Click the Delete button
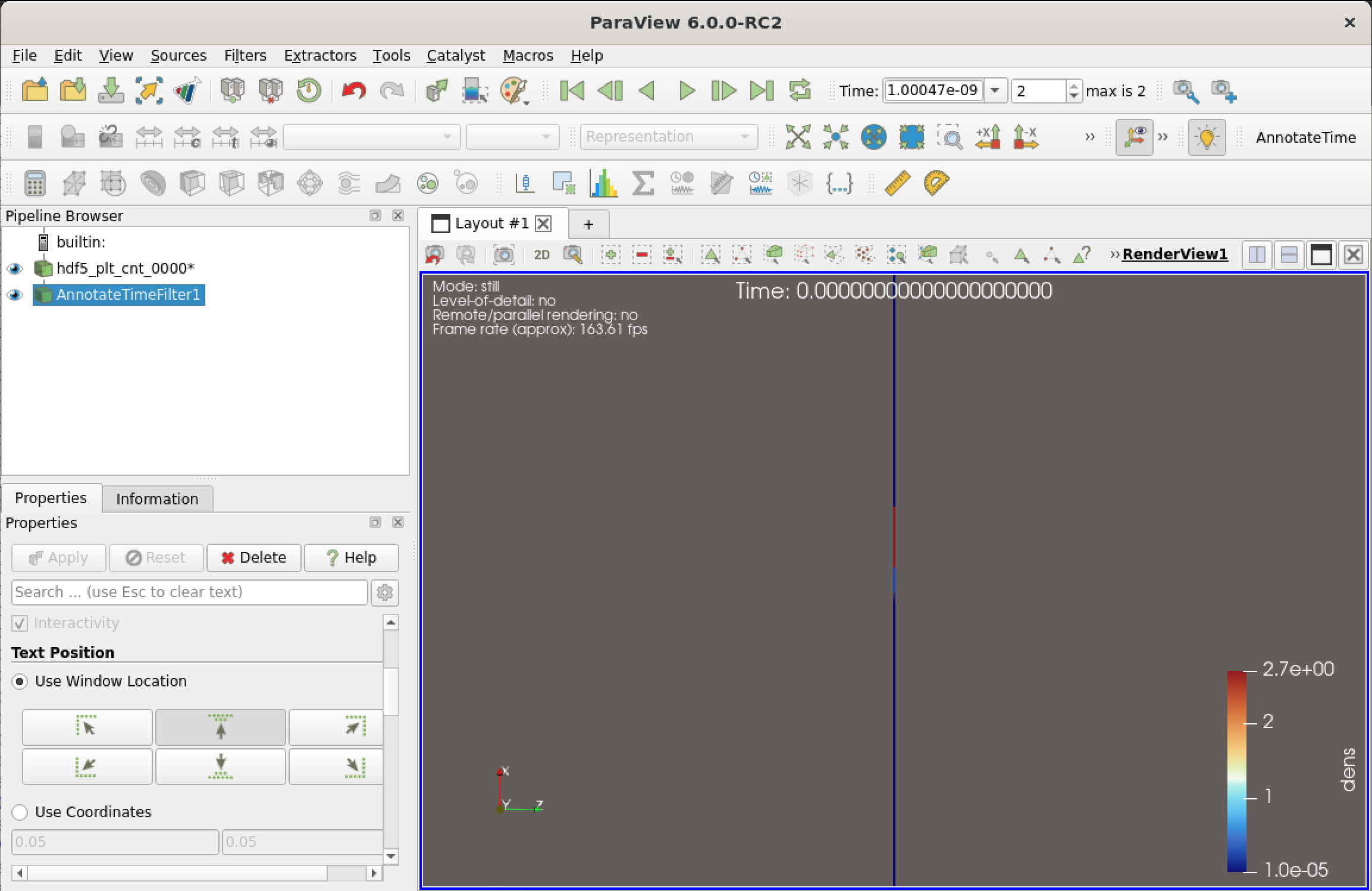The image size is (1372, 891). point(254,558)
